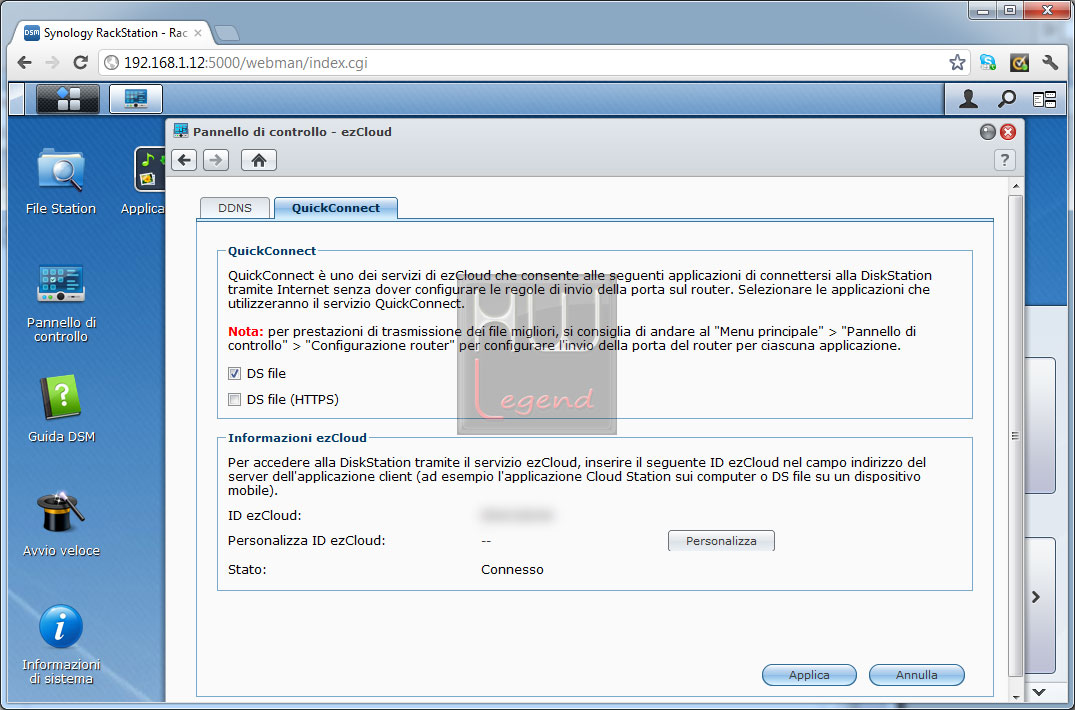Select the Synology RackStation browser tab
This screenshot has width=1075, height=710.
[114, 33]
